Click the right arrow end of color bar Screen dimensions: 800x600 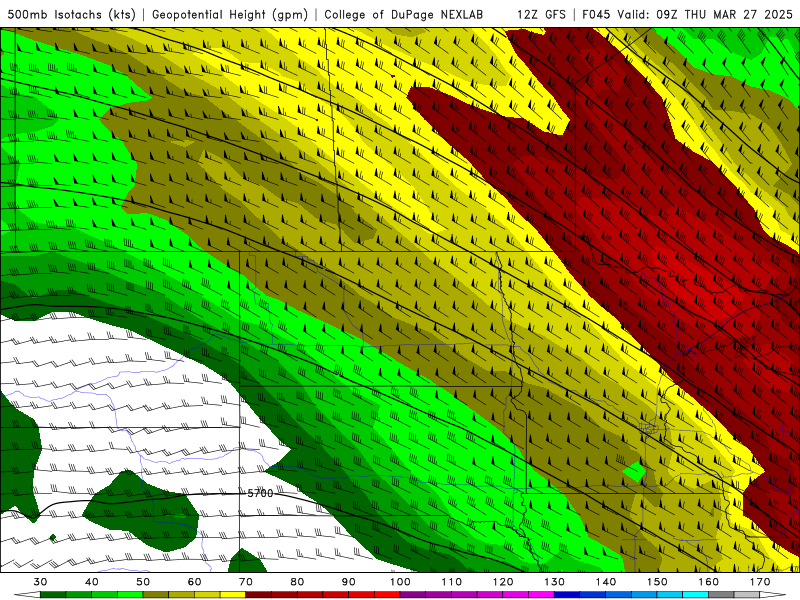coord(773,595)
